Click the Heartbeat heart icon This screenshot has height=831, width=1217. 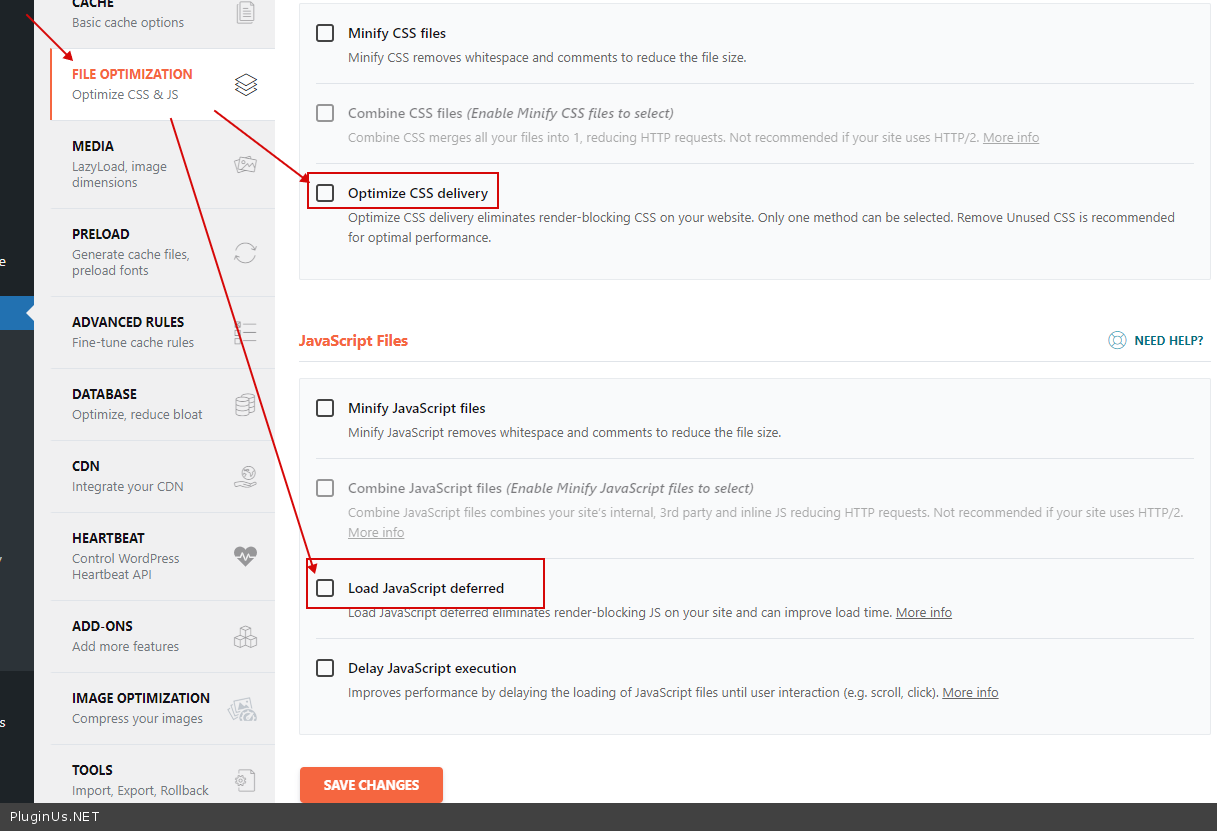[245, 557]
